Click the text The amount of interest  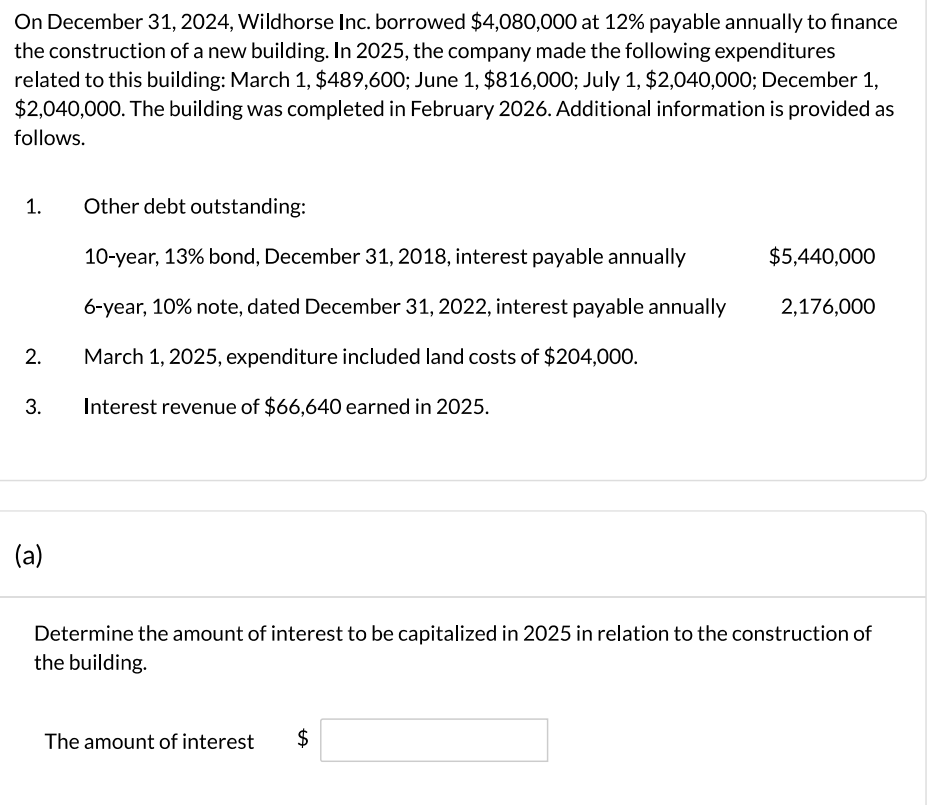[149, 741]
